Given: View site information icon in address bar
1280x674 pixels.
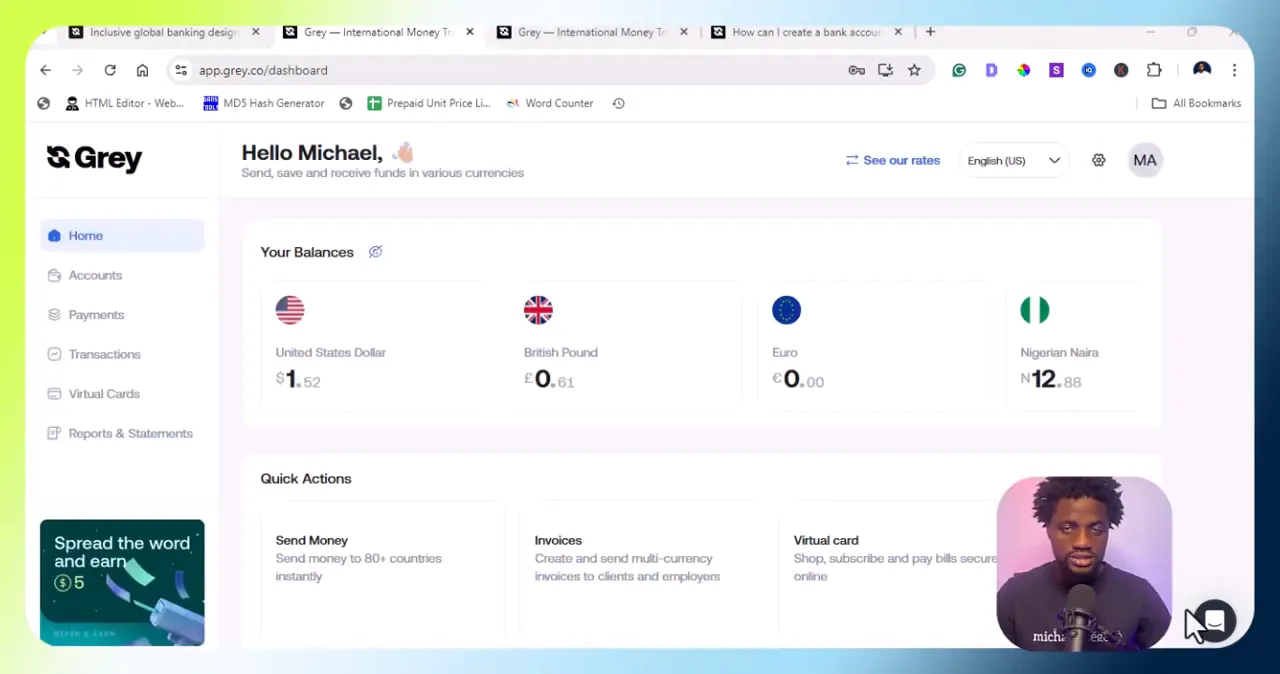Looking at the screenshot, I should tap(180, 70).
